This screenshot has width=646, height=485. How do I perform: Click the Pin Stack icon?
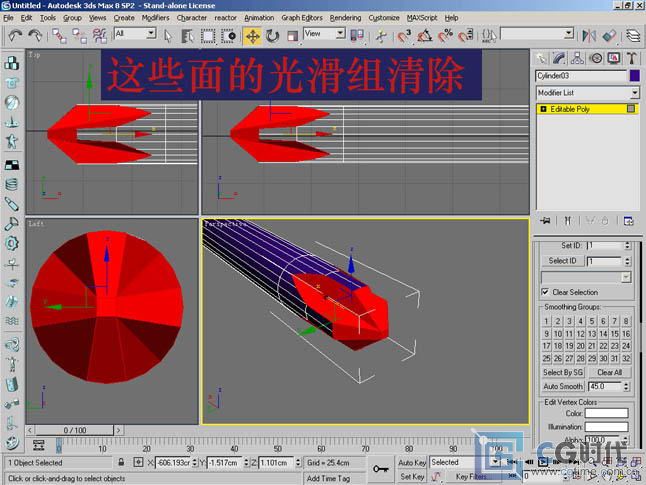tap(545, 221)
